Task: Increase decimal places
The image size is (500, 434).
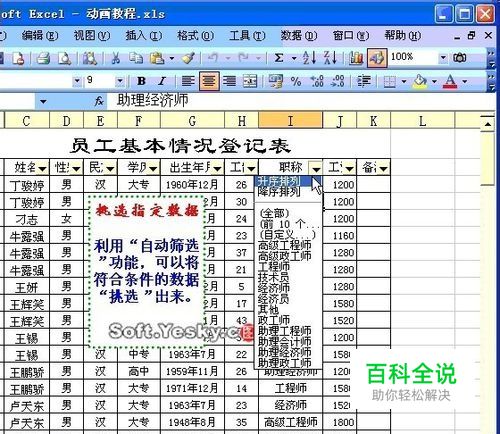Action: [317, 81]
